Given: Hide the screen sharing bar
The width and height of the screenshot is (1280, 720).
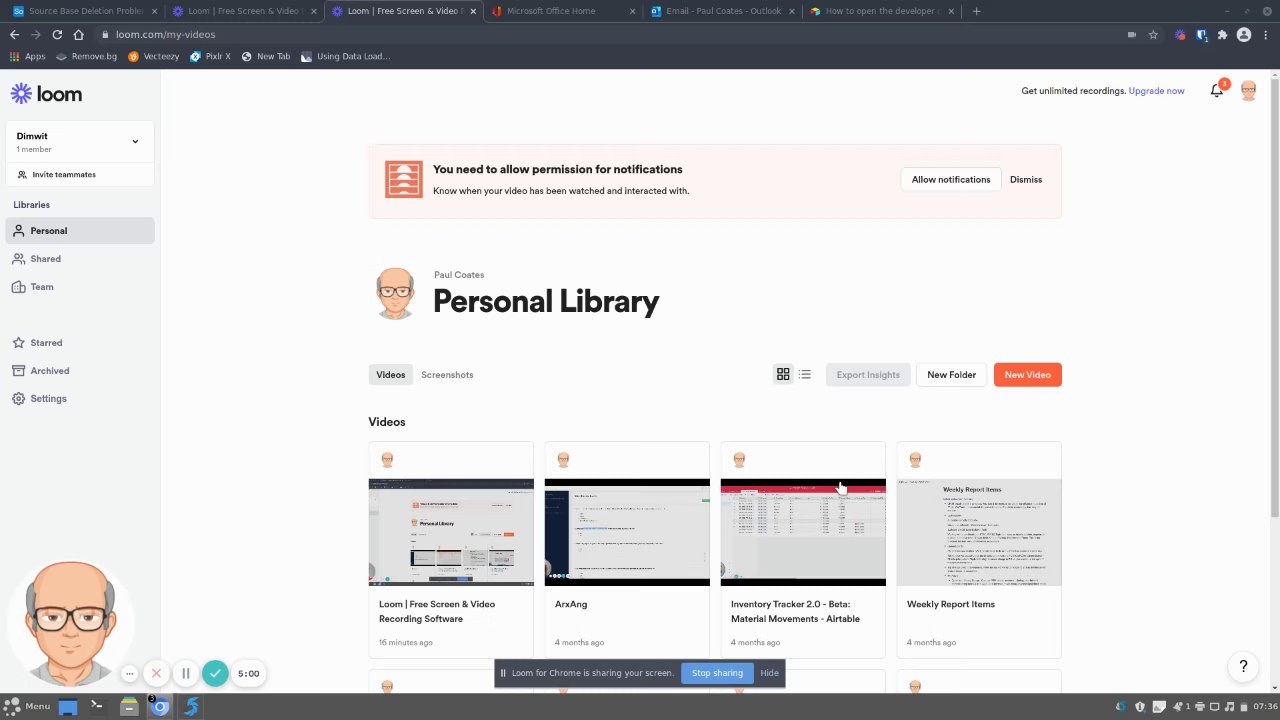Looking at the screenshot, I should pos(769,673).
